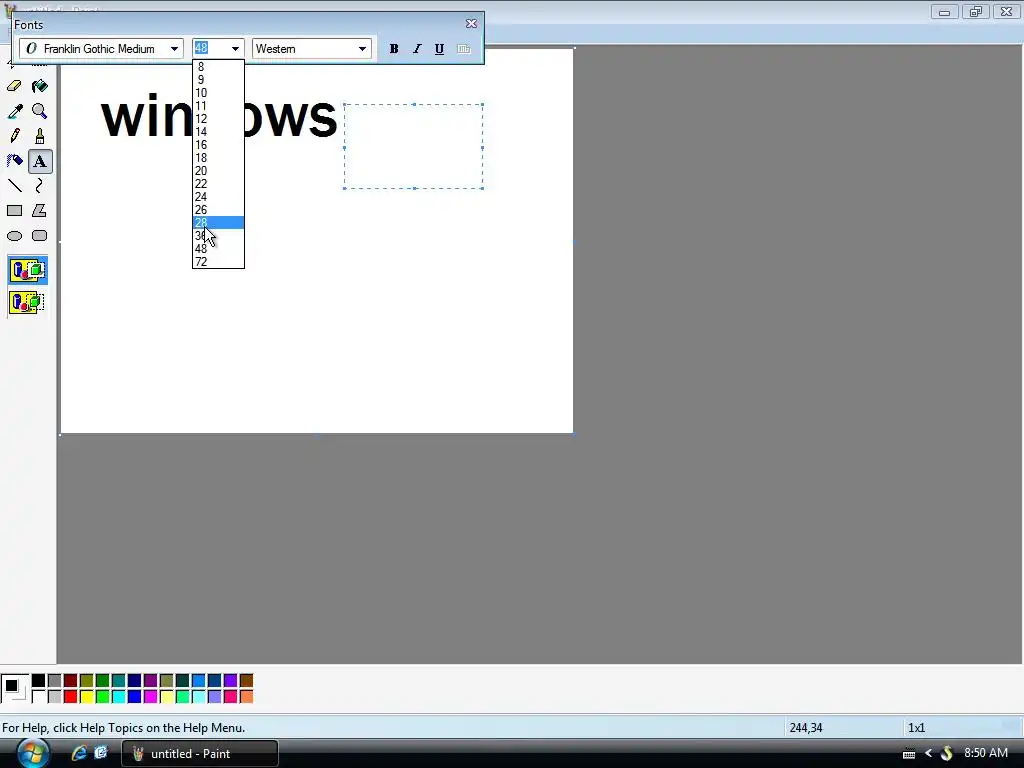
Task: Select the Eraser tool
Action: click(x=14, y=86)
